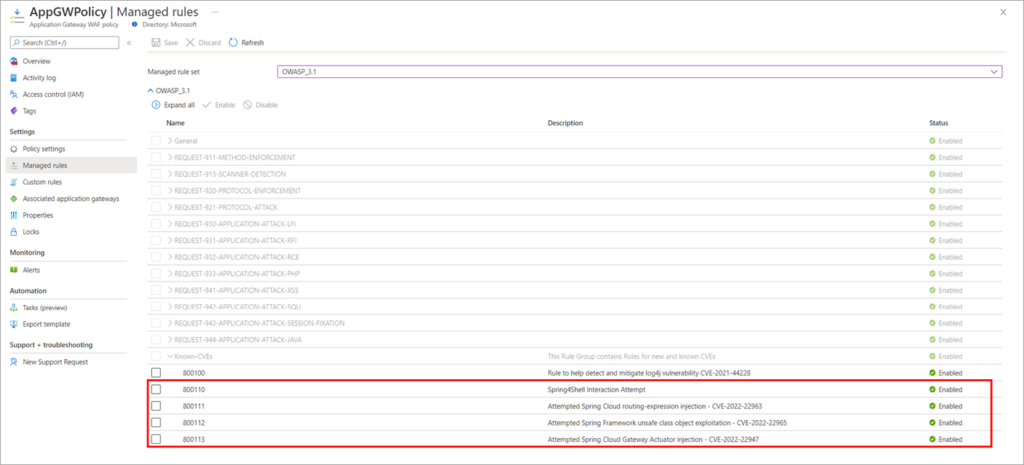This screenshot has width=1024, height=465.
Task: Tick the Known-CVEs group checkbox
Action: (x=156, y=357)
